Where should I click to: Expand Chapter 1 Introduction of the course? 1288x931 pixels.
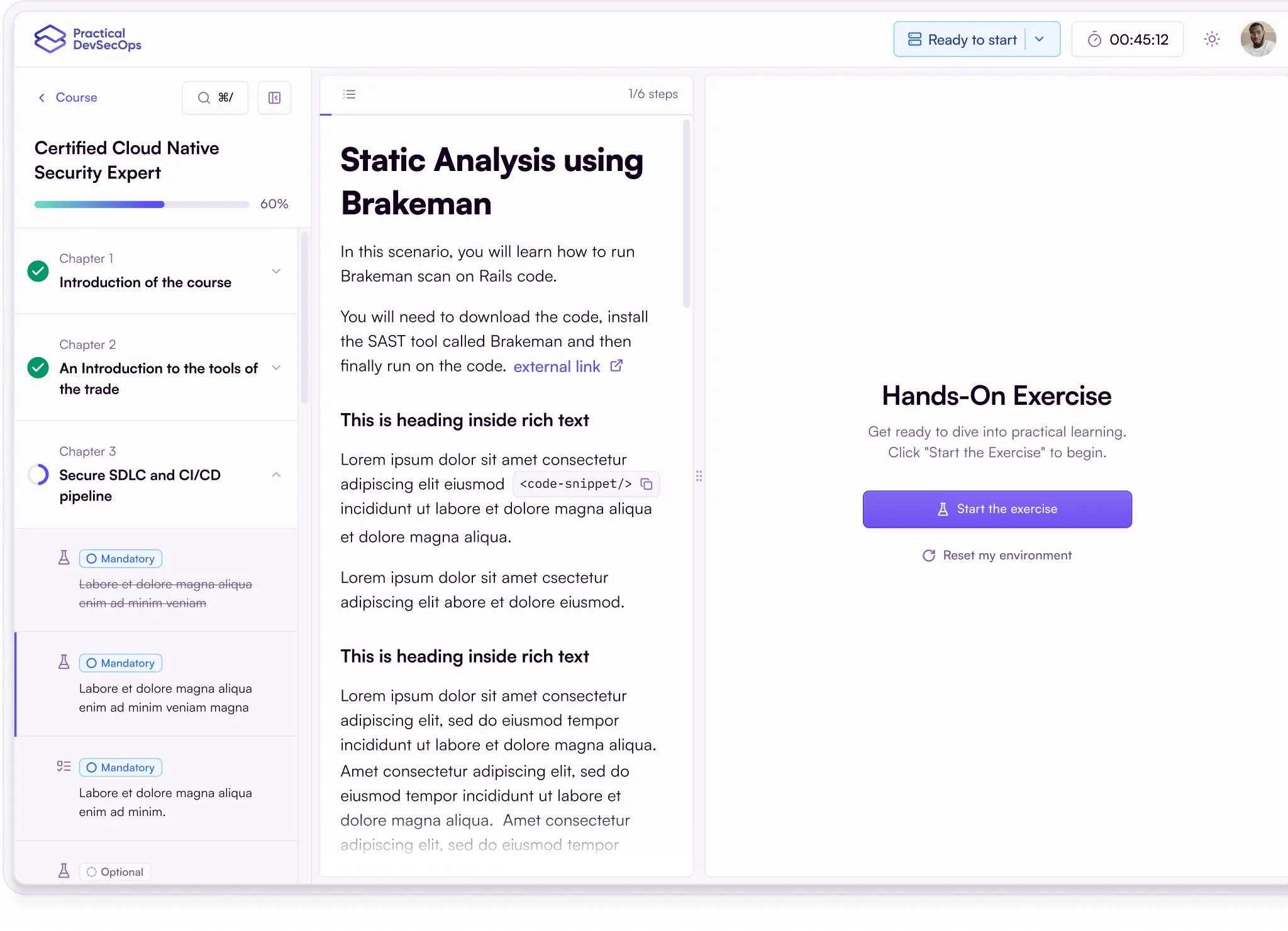coord(276,271)
